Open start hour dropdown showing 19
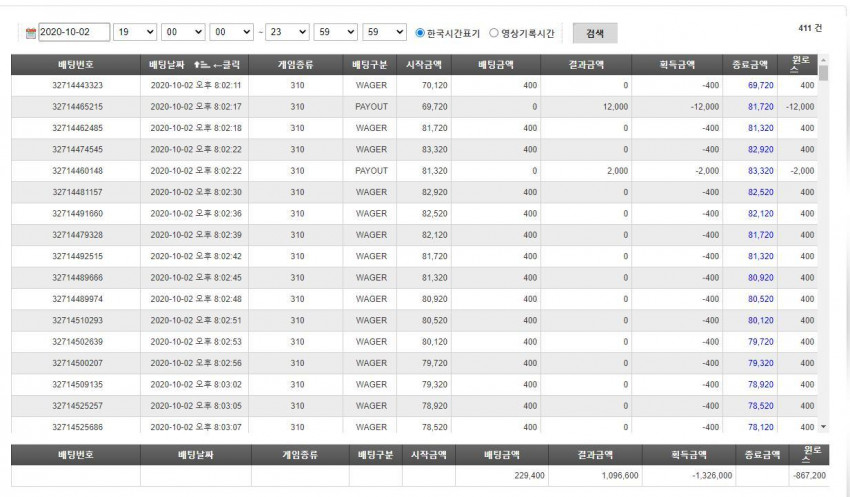The height and width of the screenshot is (497, 850). tap(134, 32)
